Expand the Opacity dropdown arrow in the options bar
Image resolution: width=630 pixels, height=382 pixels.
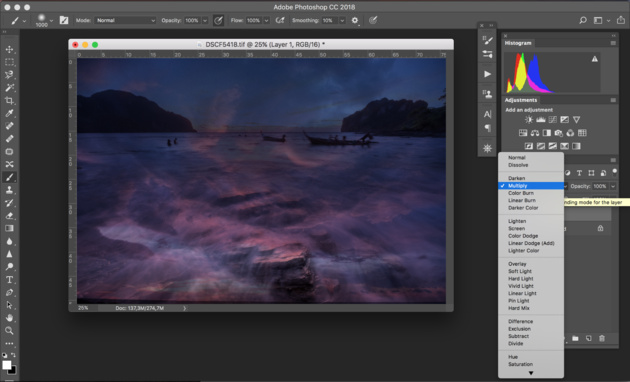pos(205,20)
